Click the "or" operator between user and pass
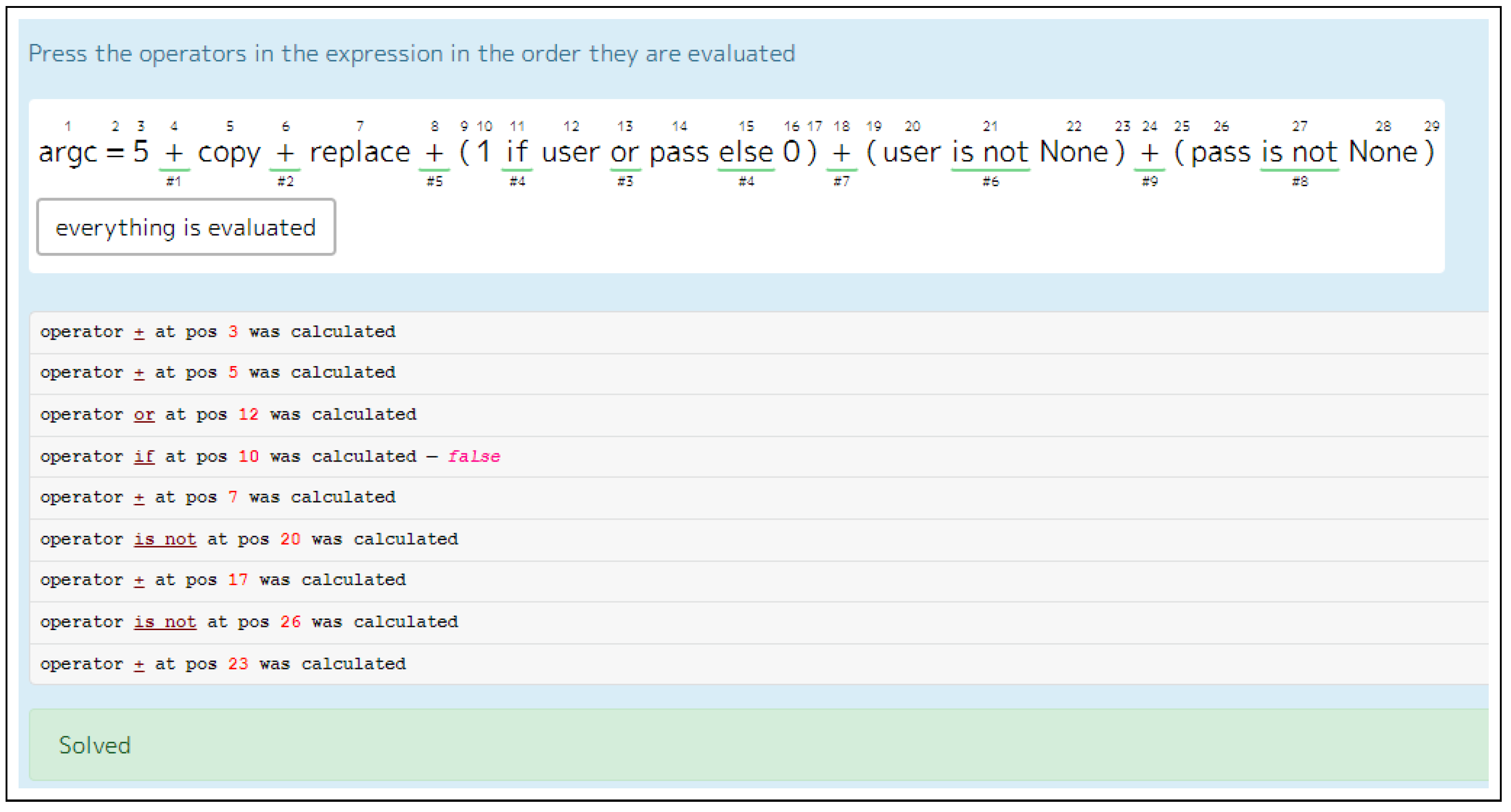This screenshot has height=812, width=1511. pos(625,153)
